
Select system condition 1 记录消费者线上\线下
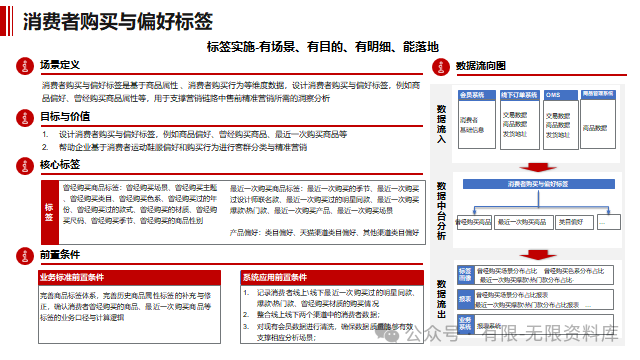(x=329, y=298)
